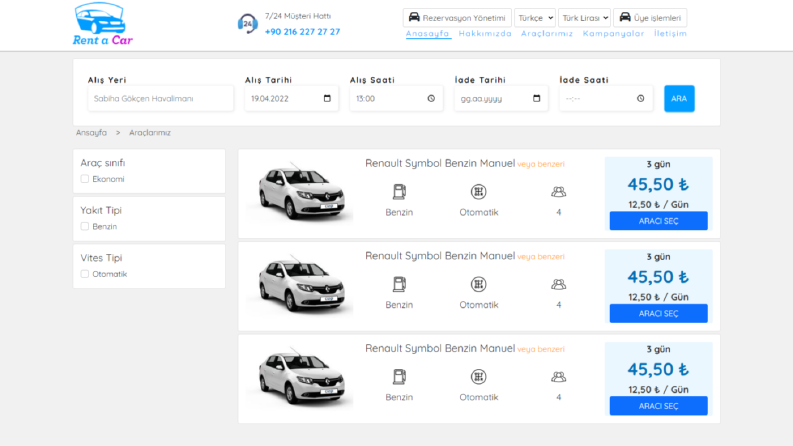Image resolution: width=793 pixels, height=446 pixels.
Task: Click passengers icon in first listing
Action: coord(558,192)
